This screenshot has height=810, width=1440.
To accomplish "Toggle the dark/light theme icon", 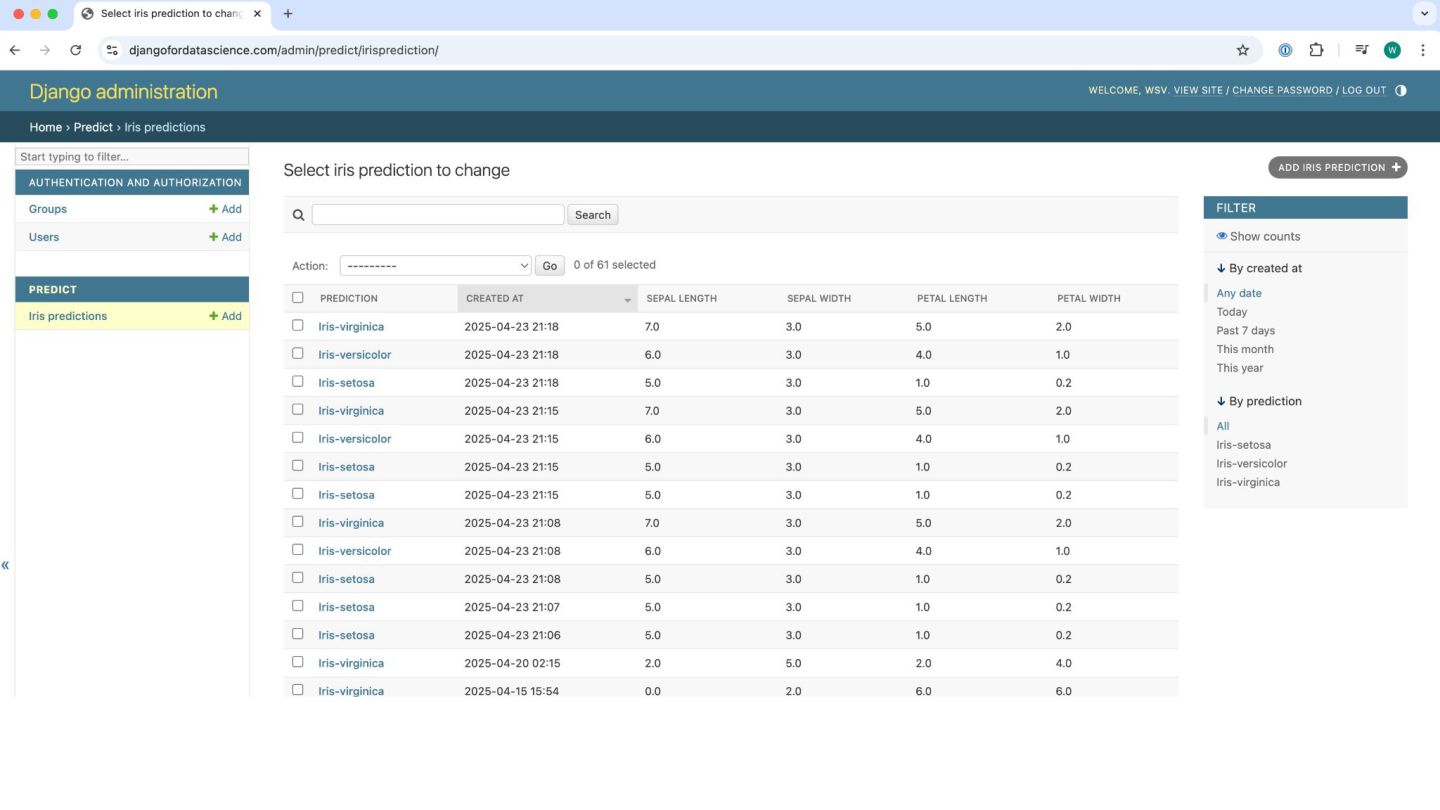I will point(1400,90).
